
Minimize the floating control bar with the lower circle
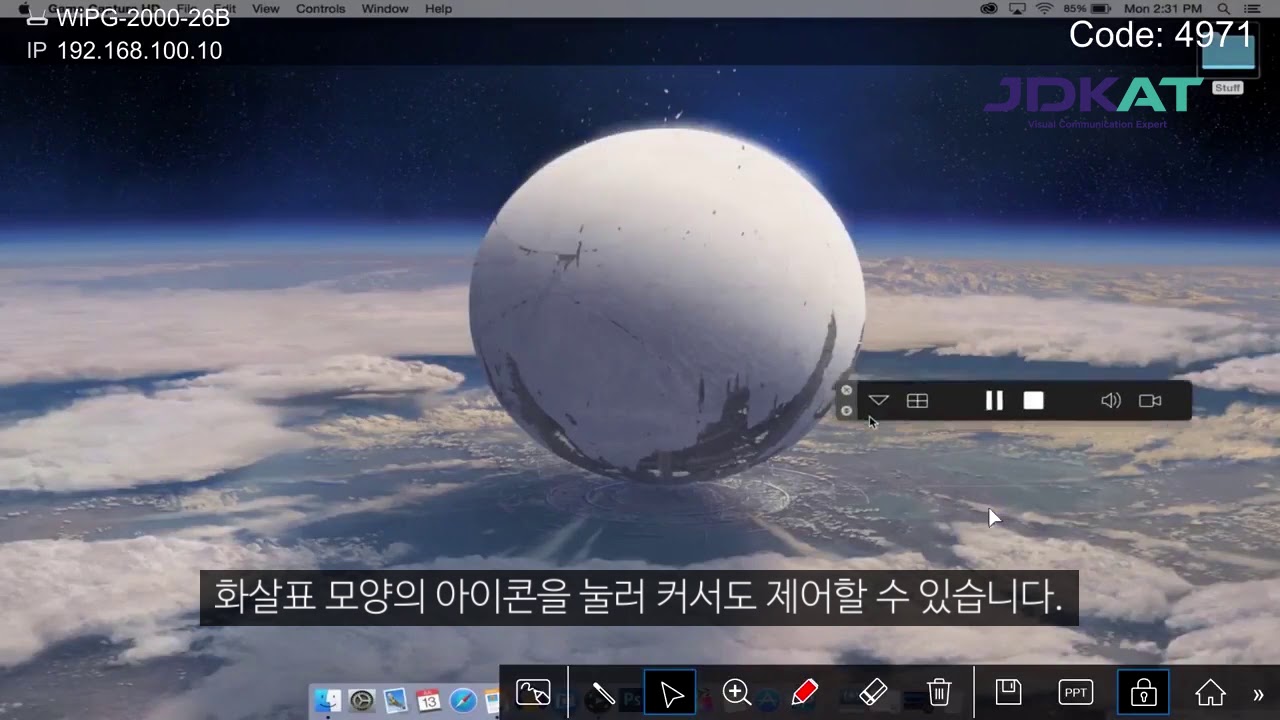point(846,411)
